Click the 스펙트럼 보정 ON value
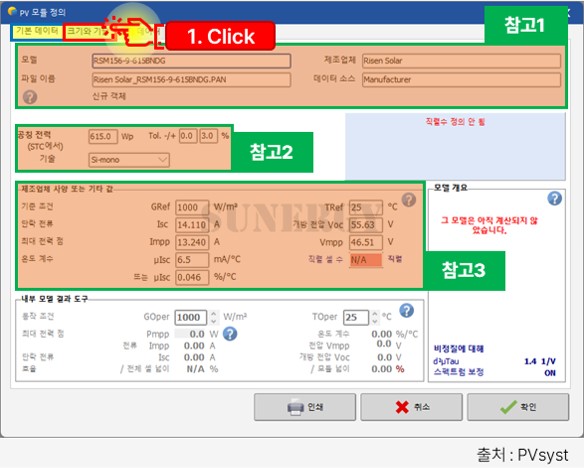The height and width of the screenshot is (468, 584). tap(550, 373)
